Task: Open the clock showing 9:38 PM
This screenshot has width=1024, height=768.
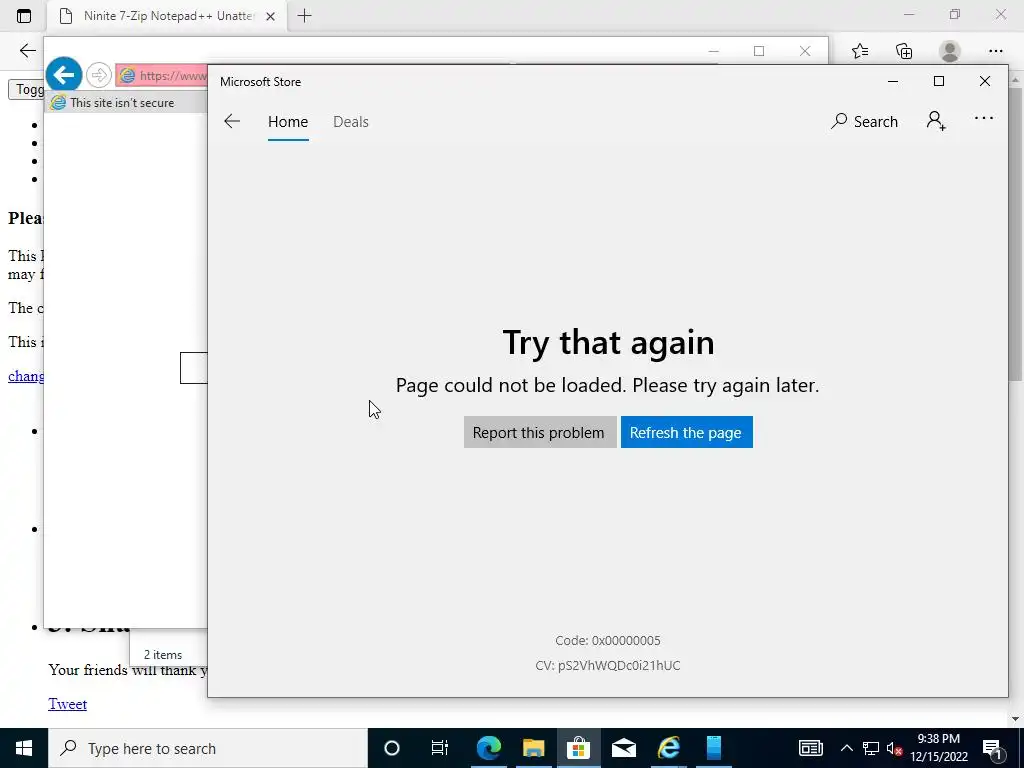Action: pyautogui.click(x=939, y=748)
